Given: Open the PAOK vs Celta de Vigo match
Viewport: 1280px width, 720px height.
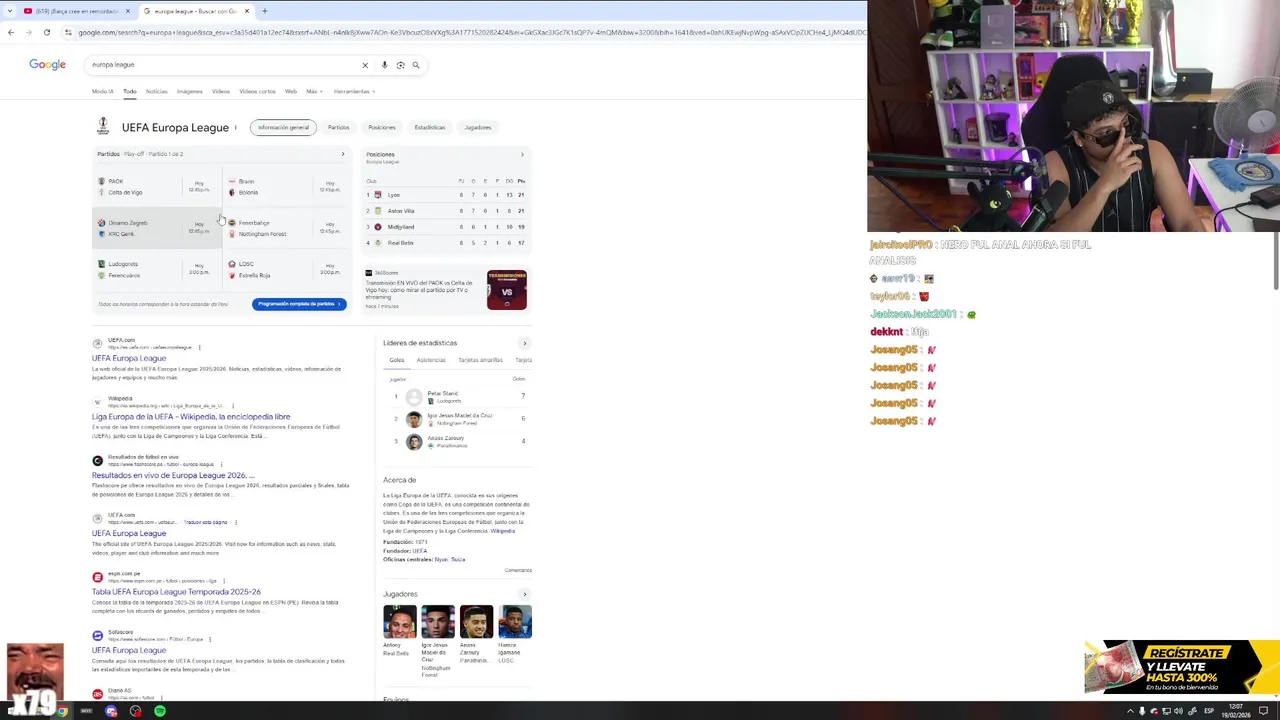Looking at the screenshot, I should coord(156,187).
